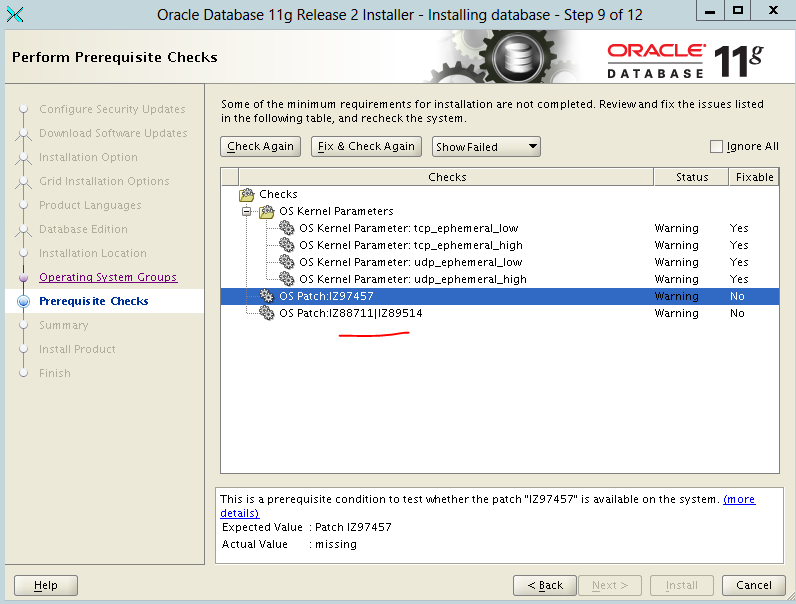796x604 pixels.
Task: Open Operating System Groups step link
Action: pyautogui.click(x=108, y=277)
